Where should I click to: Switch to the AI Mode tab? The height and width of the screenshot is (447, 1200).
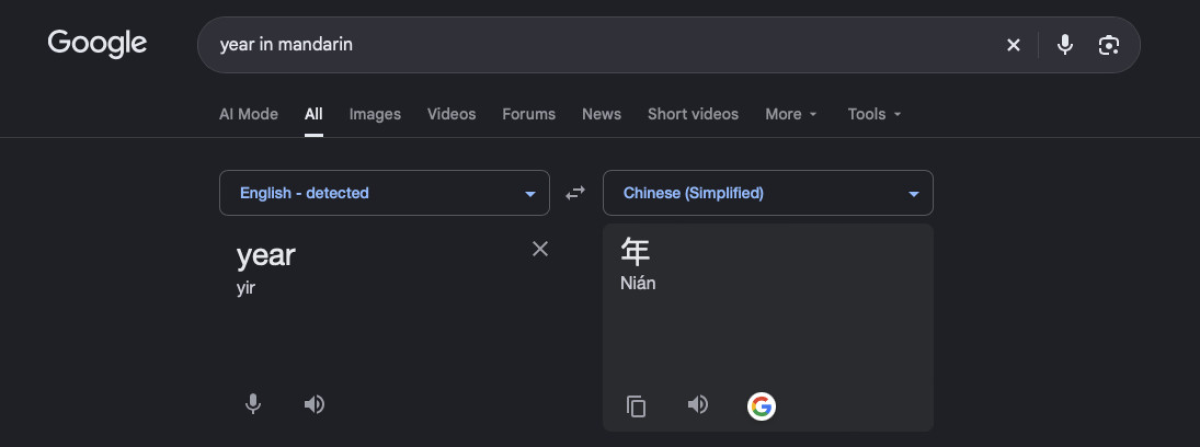249,114
